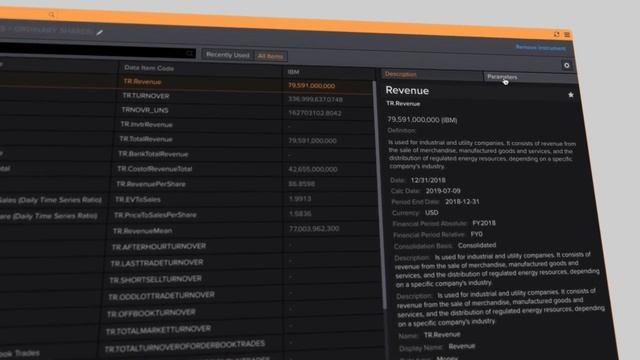
Task: Select the TR.InvtrRevenue row
Action: coord(186,125)
